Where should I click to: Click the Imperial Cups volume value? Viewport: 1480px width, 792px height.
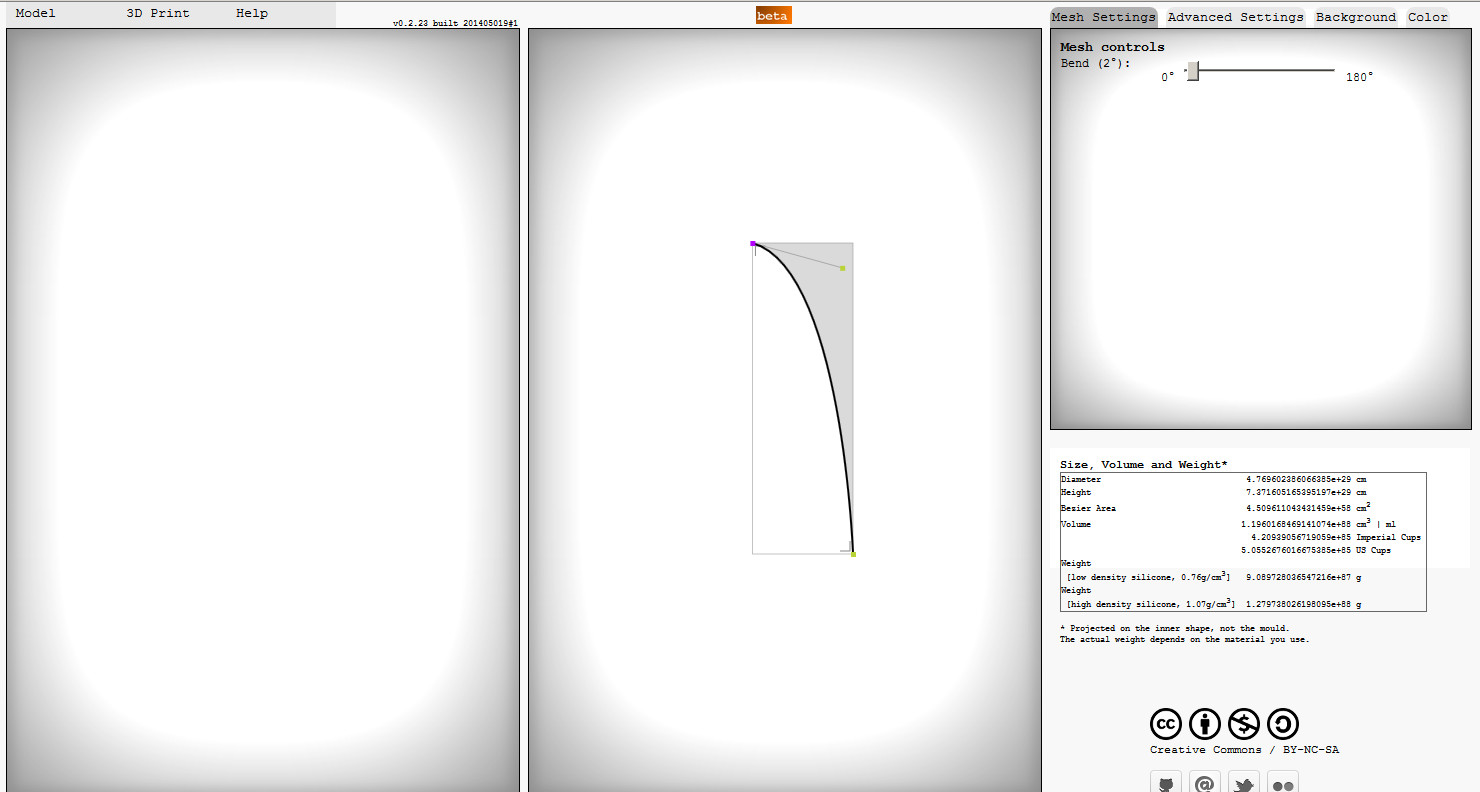click(1301, 538)
